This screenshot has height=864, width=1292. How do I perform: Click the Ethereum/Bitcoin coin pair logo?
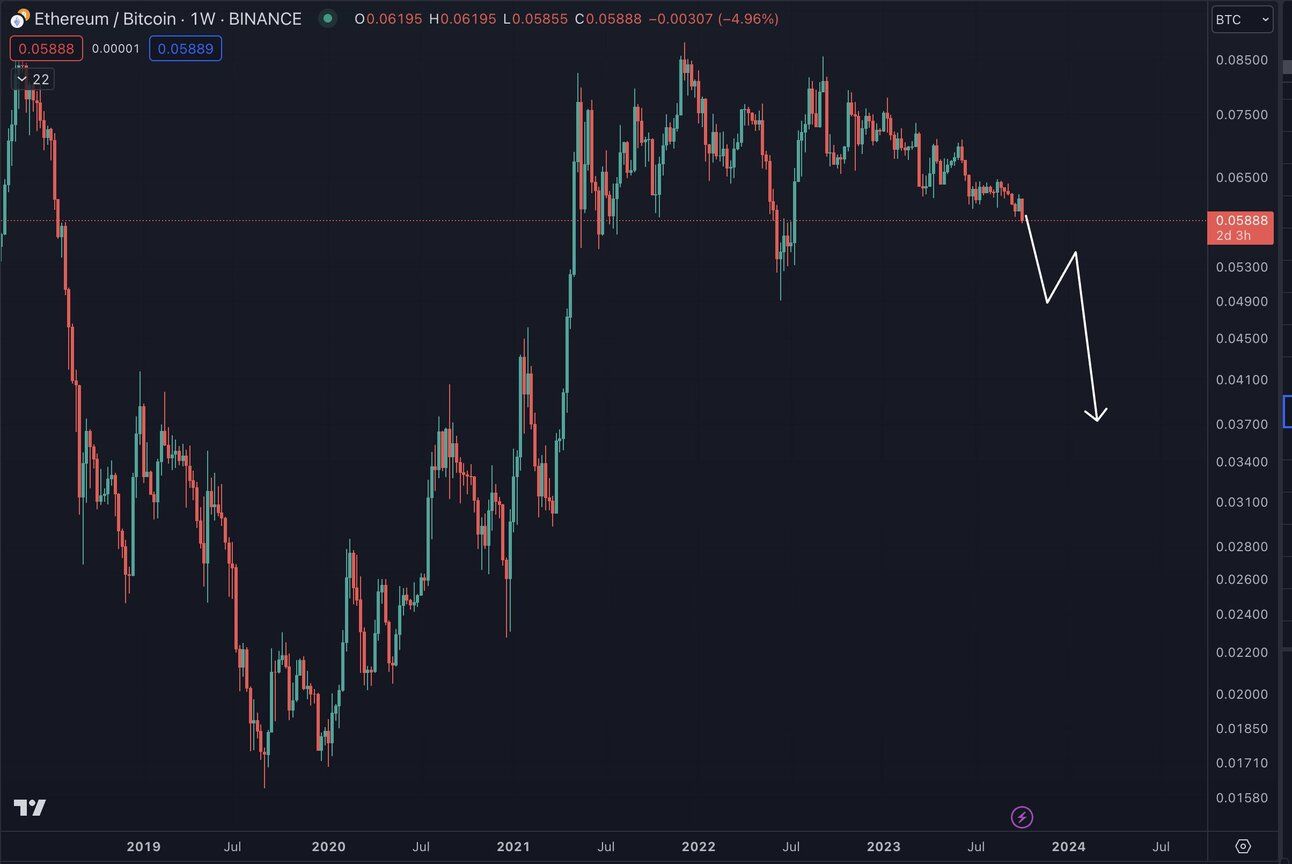point(20,19)
